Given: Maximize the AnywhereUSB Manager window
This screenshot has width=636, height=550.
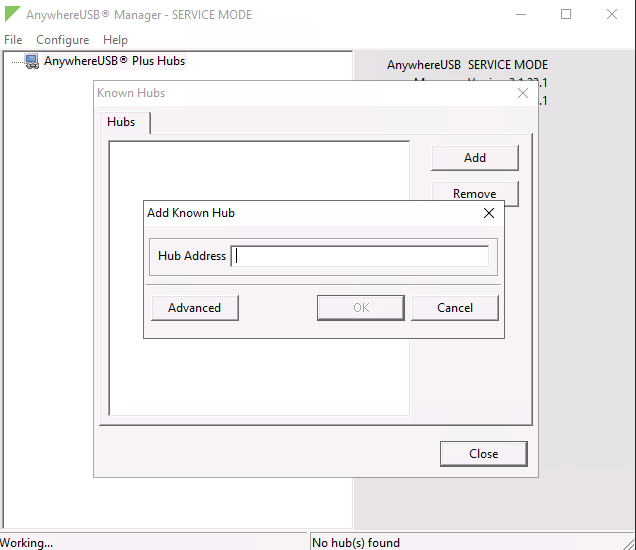Looking at the screenshot, I should (566, 15).
